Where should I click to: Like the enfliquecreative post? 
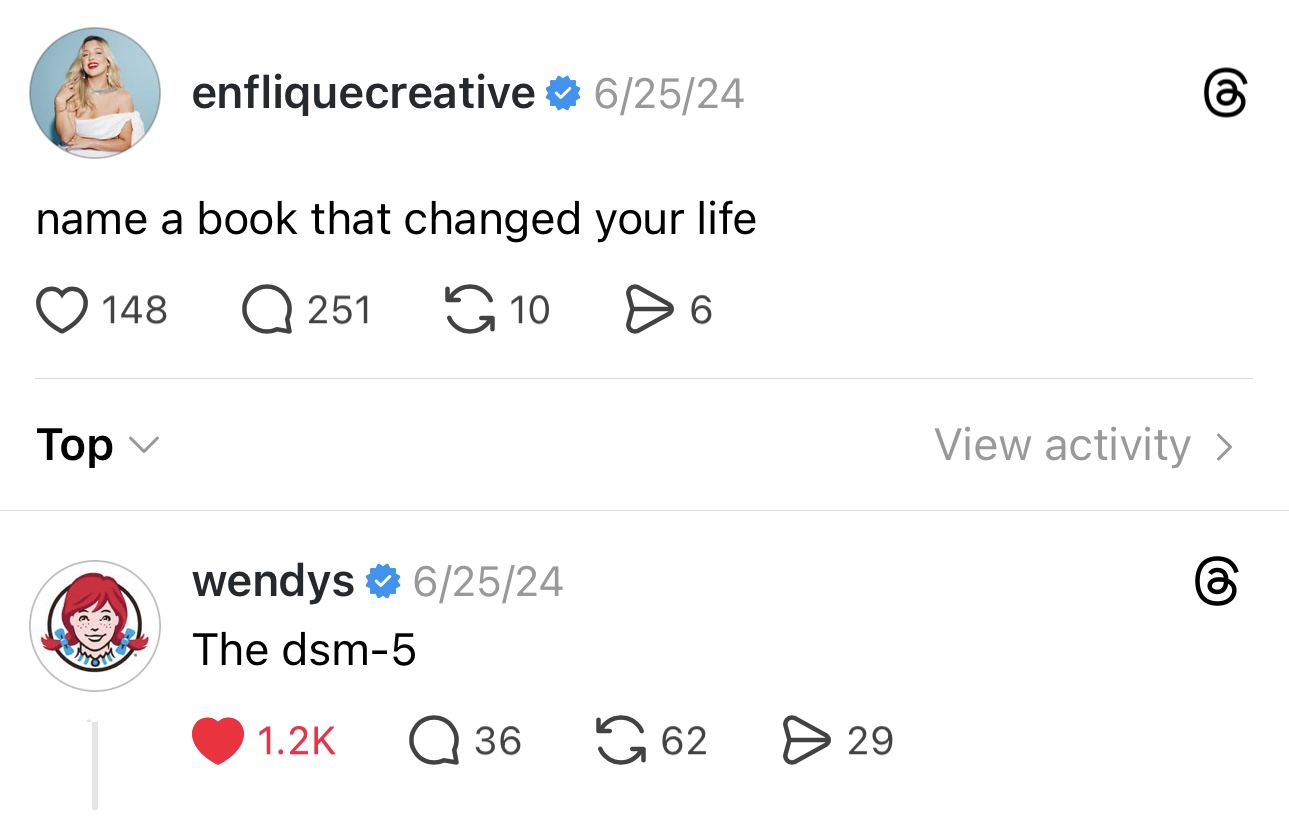(62, 310)
